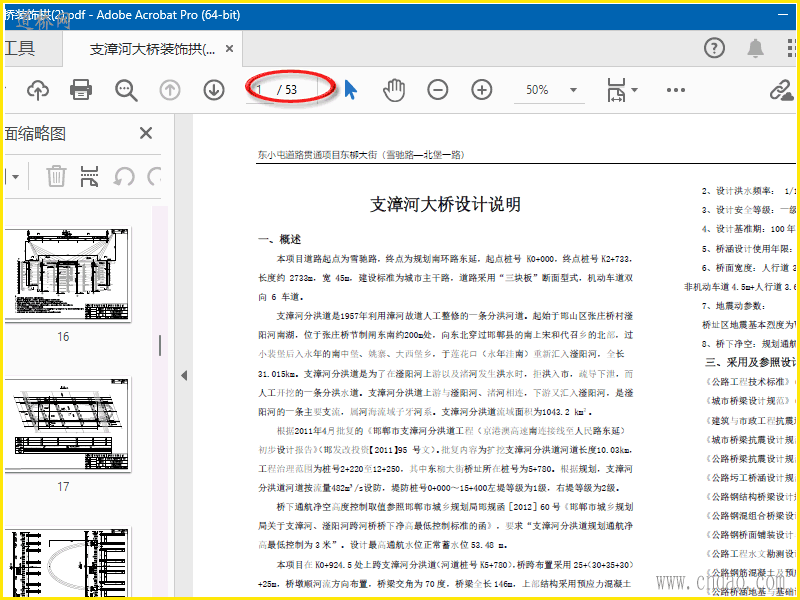Activate the hand pan tool
Viewport: 800px width, 600px height.
[x=394, y=90]
